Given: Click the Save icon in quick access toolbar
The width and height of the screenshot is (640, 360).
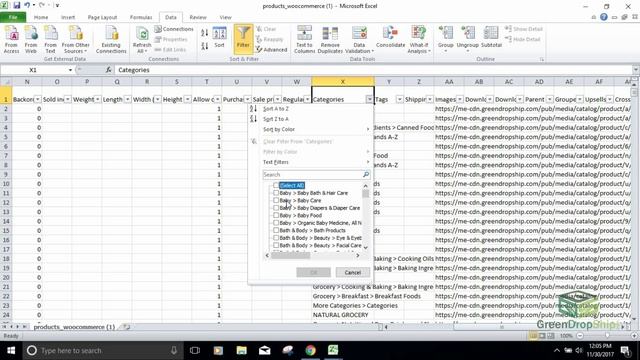Looking at the screenshot, I should pos(17,5).
